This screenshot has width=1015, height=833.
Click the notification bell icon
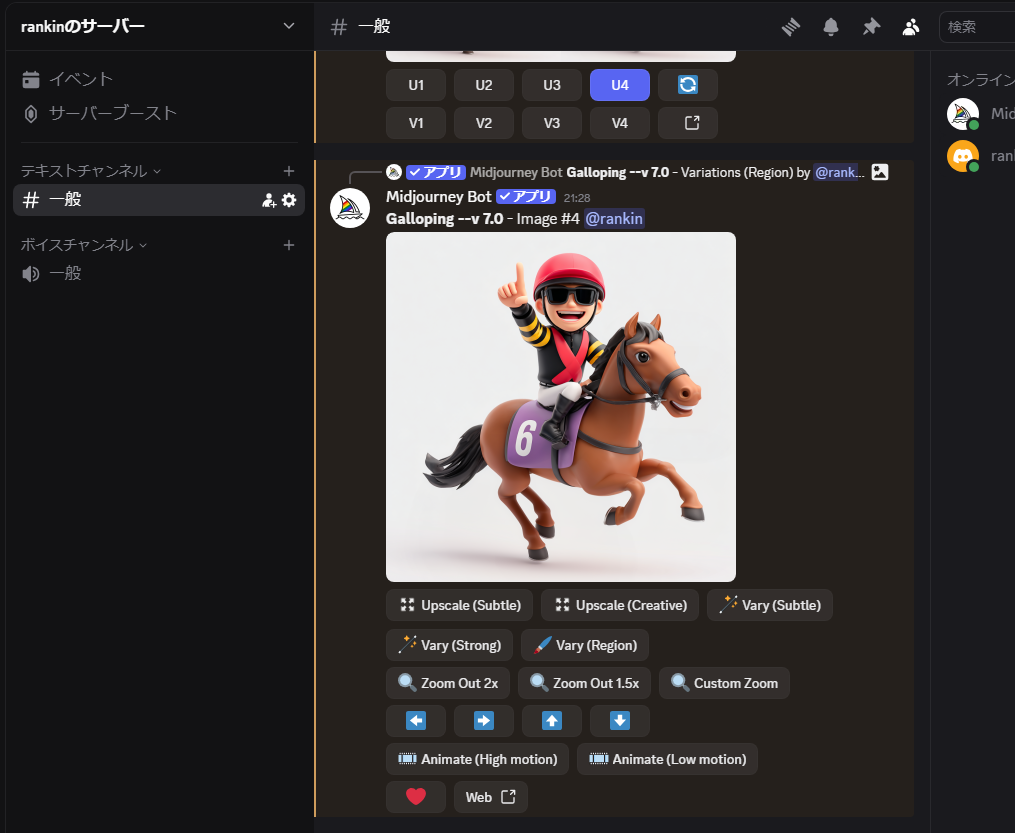click(831, 27)
